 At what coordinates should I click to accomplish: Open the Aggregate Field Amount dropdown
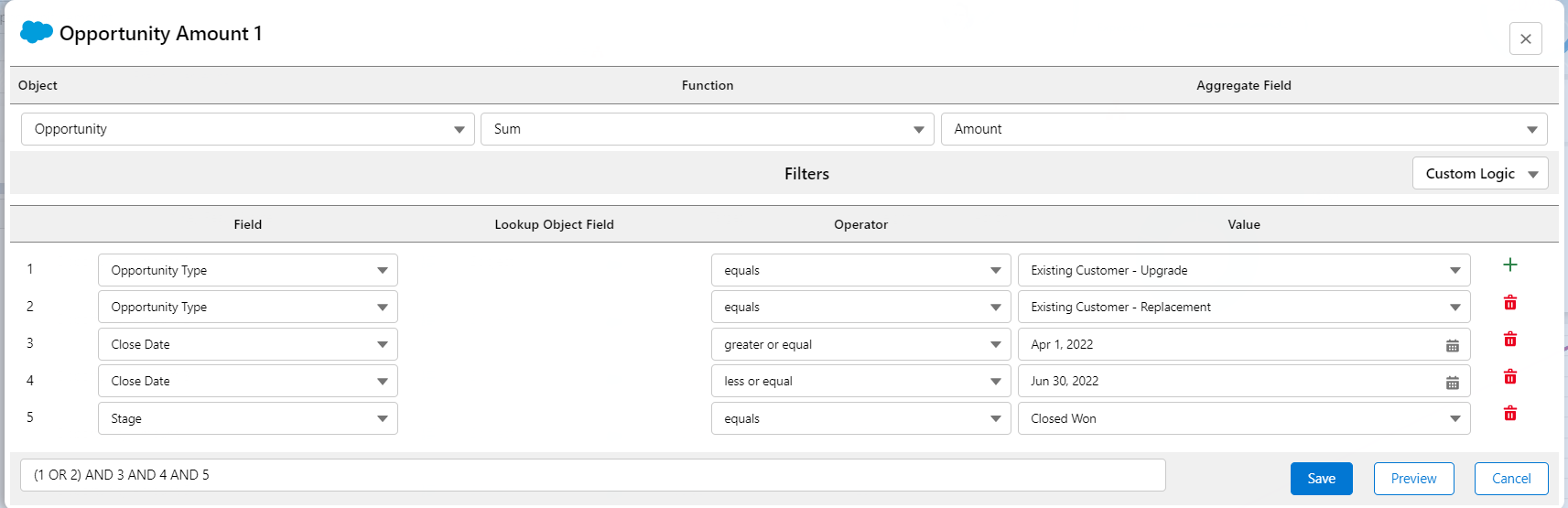click(x=1243, y=129)
